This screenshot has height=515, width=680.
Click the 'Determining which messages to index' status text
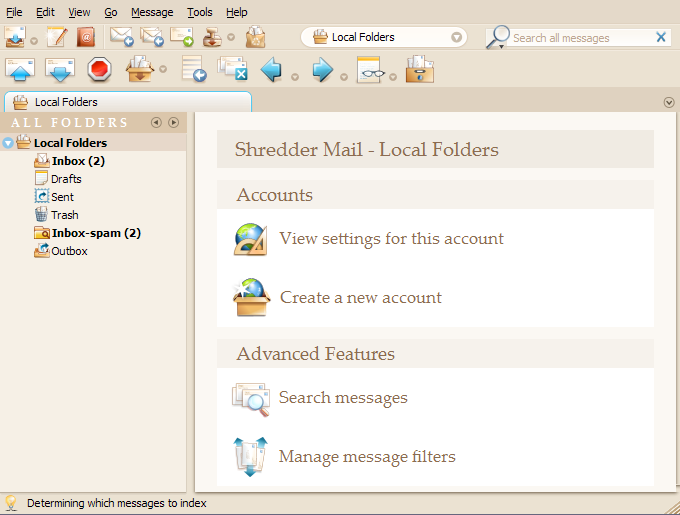click(117, 503)
